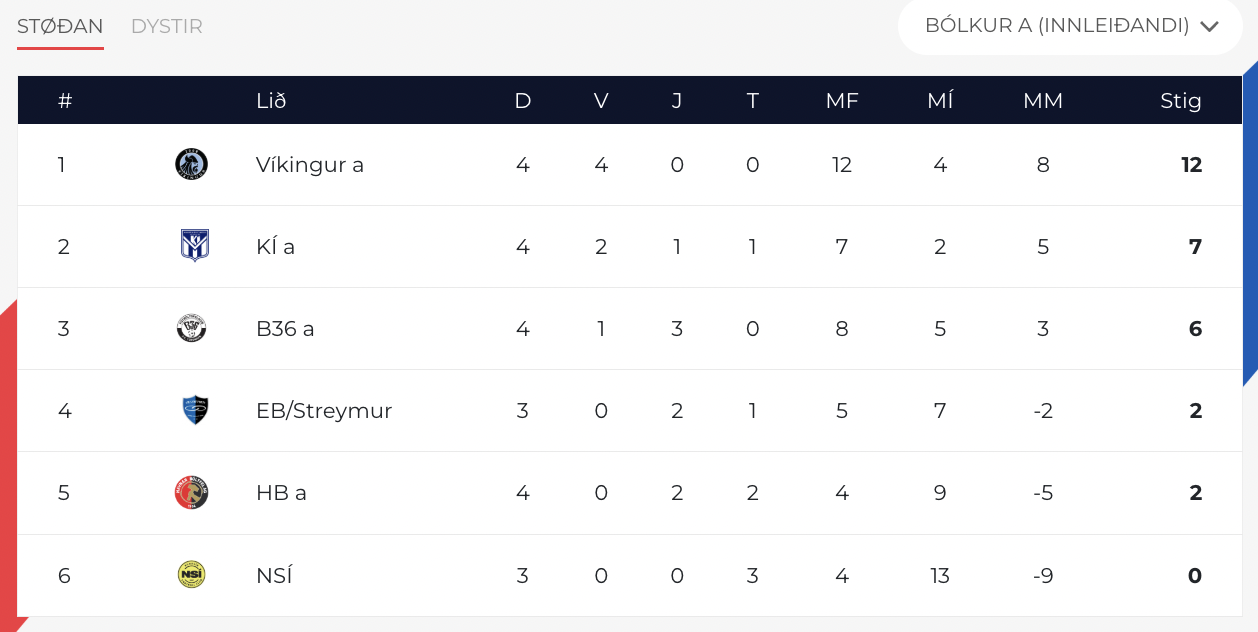This screenshot has width=1258, height=632.
Task: Click the EB/Streymur team name
Action: [x=324, y=411]
